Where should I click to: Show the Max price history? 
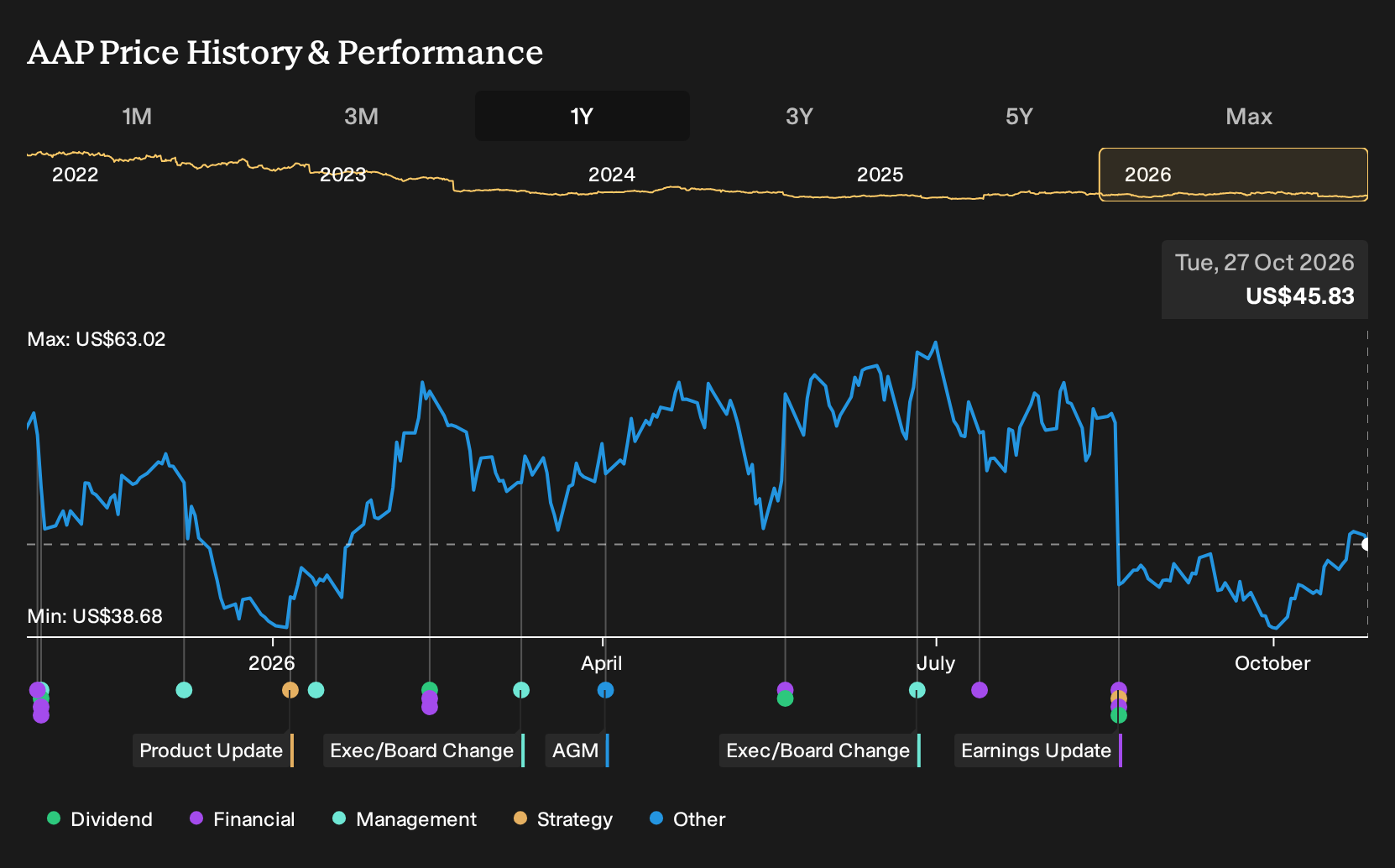tap(1249, 116)
